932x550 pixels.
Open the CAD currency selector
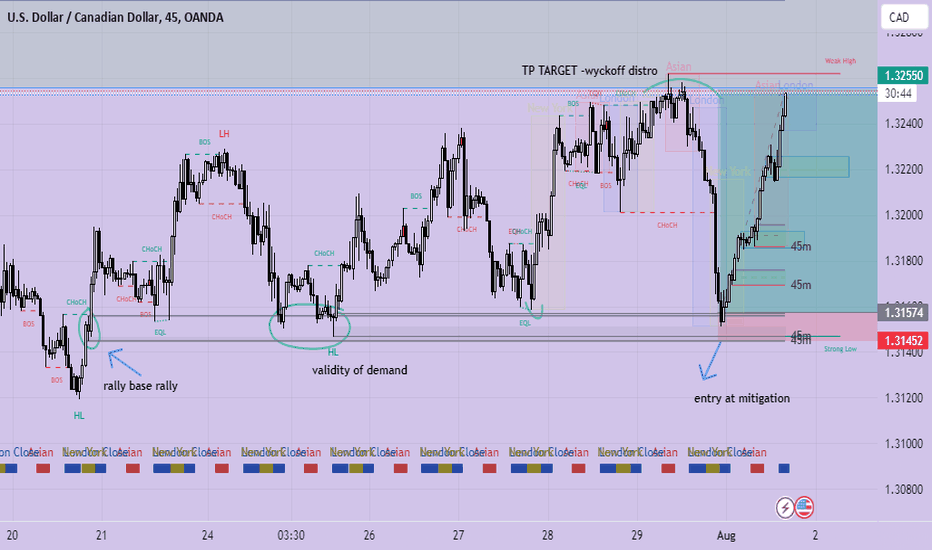point(904,17)
